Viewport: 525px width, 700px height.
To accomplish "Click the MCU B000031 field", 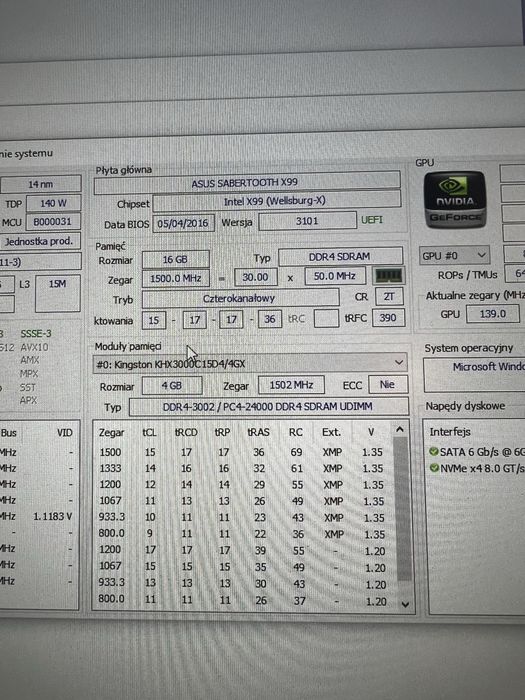I will pyautogui.click(x=54, y=222).
